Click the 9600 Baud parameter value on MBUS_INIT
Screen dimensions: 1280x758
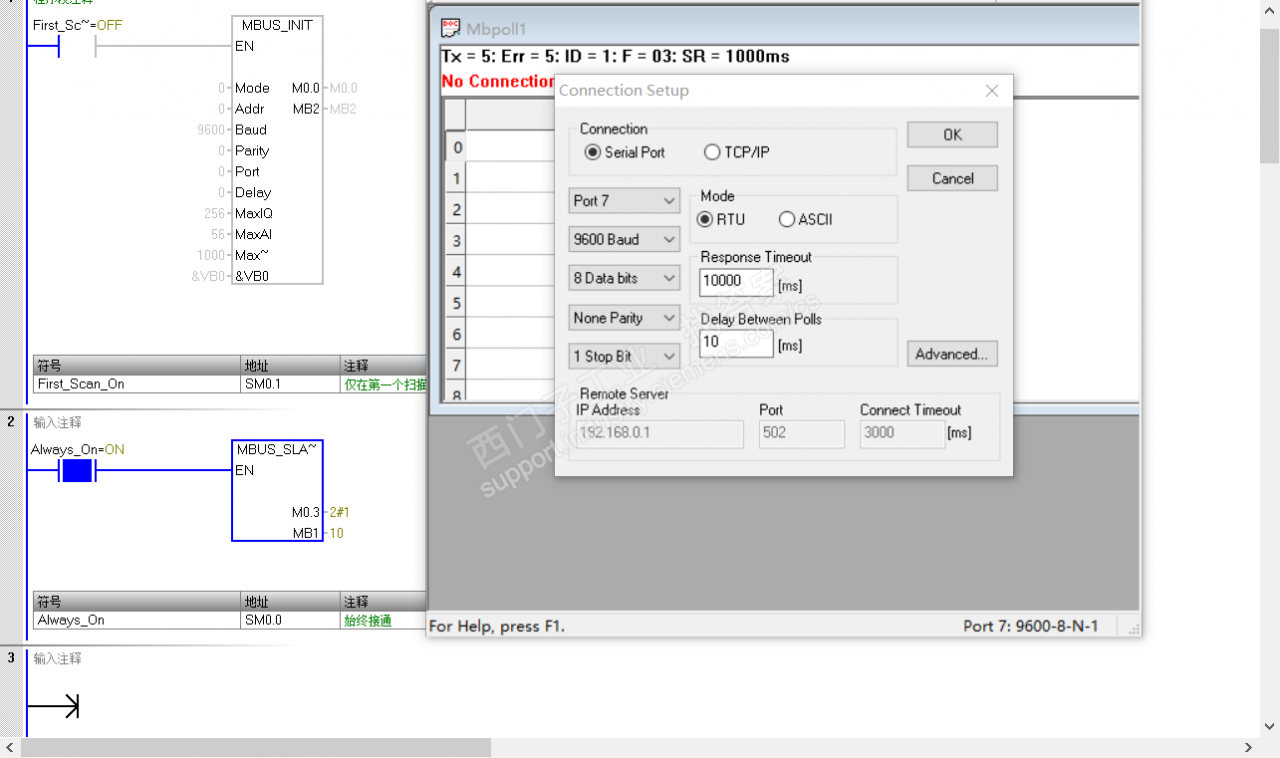click(211, 130)
